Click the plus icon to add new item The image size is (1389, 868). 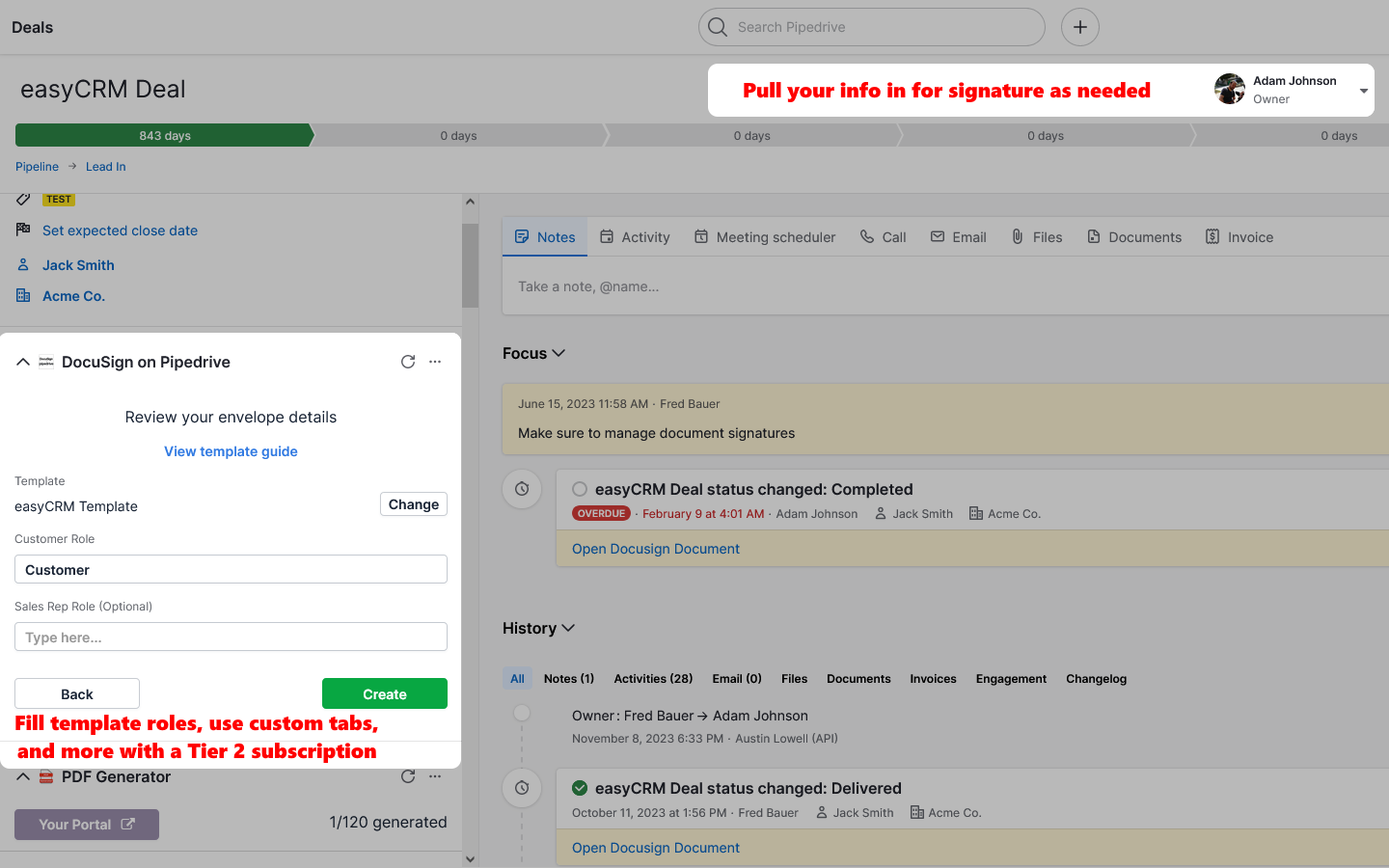point(1079,27)
